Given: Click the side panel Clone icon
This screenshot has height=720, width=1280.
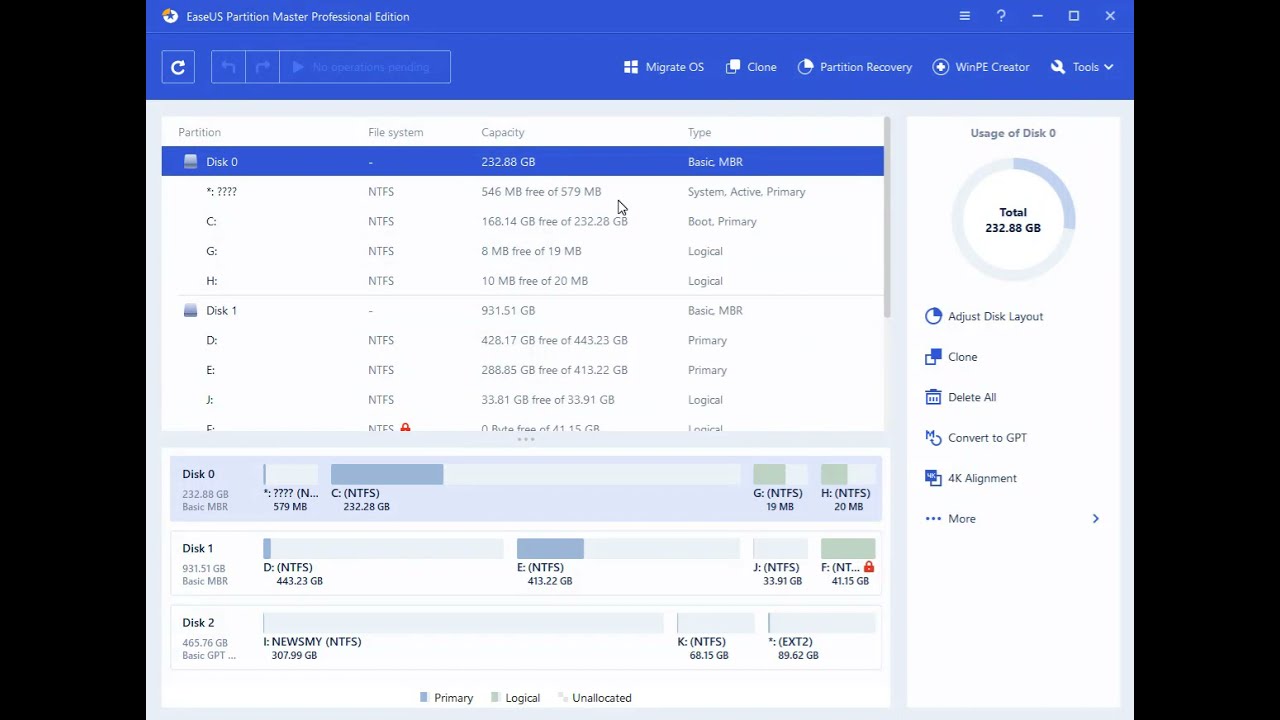Looking at the screenshot, I should pyautogui.click(x=933, y=356).
